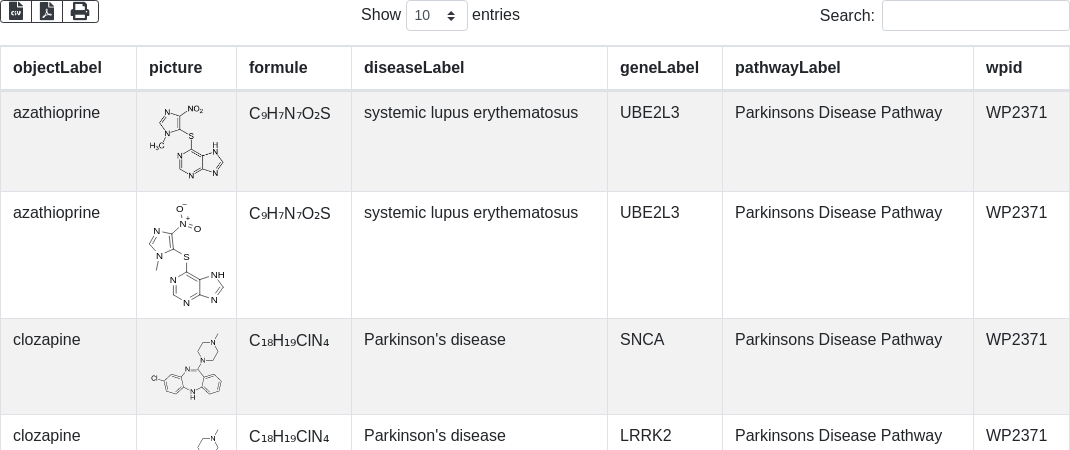
Task: Click second azathioprine structure with nitro group
Action: (x=186, y=254)
